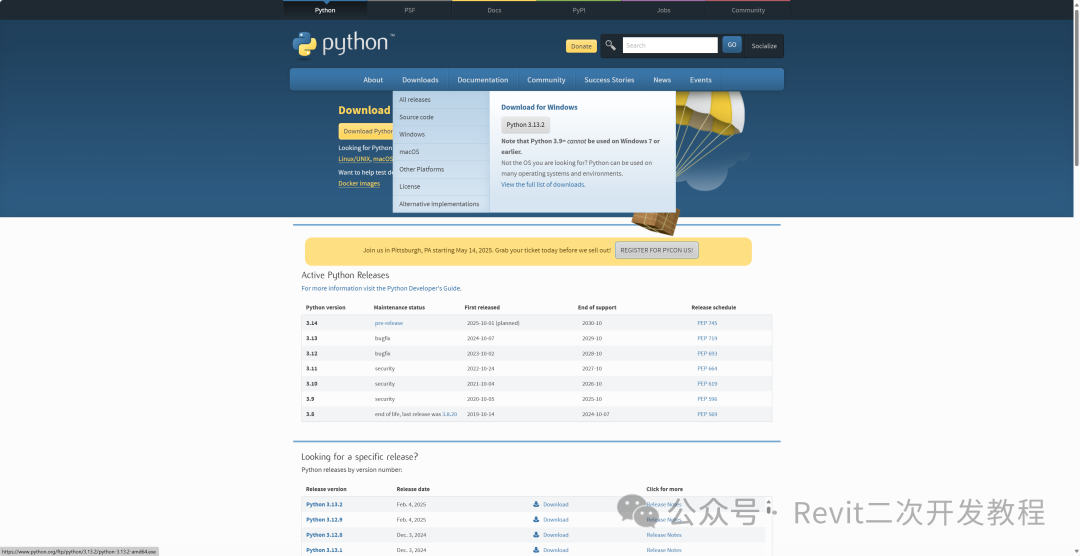Open the Python 3.13.2 release link
Image resolution: width=1080 pixels, height=556 pixels.
[324, 504]
